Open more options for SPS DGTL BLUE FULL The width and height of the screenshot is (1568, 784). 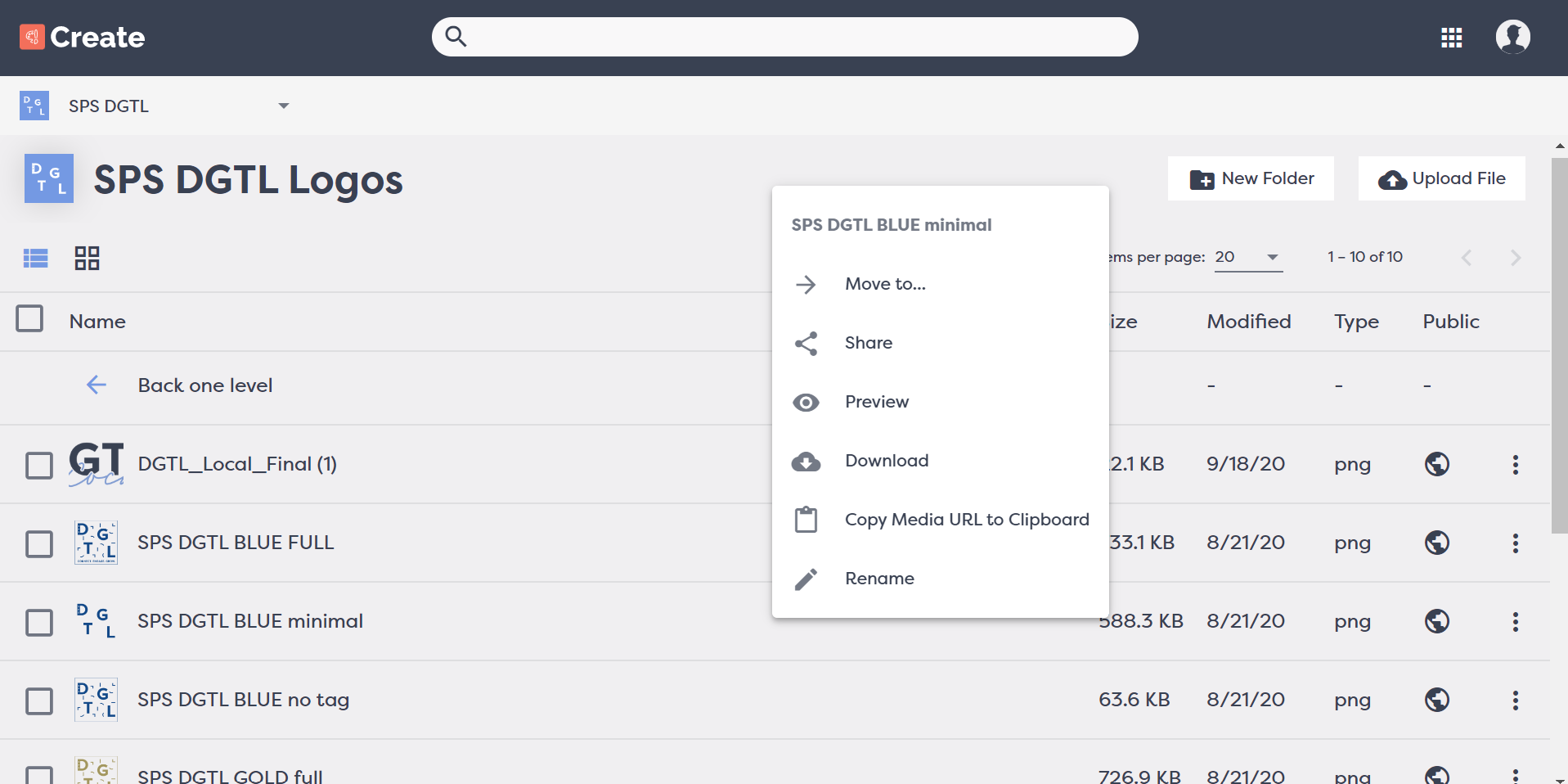coord(1516,543)
